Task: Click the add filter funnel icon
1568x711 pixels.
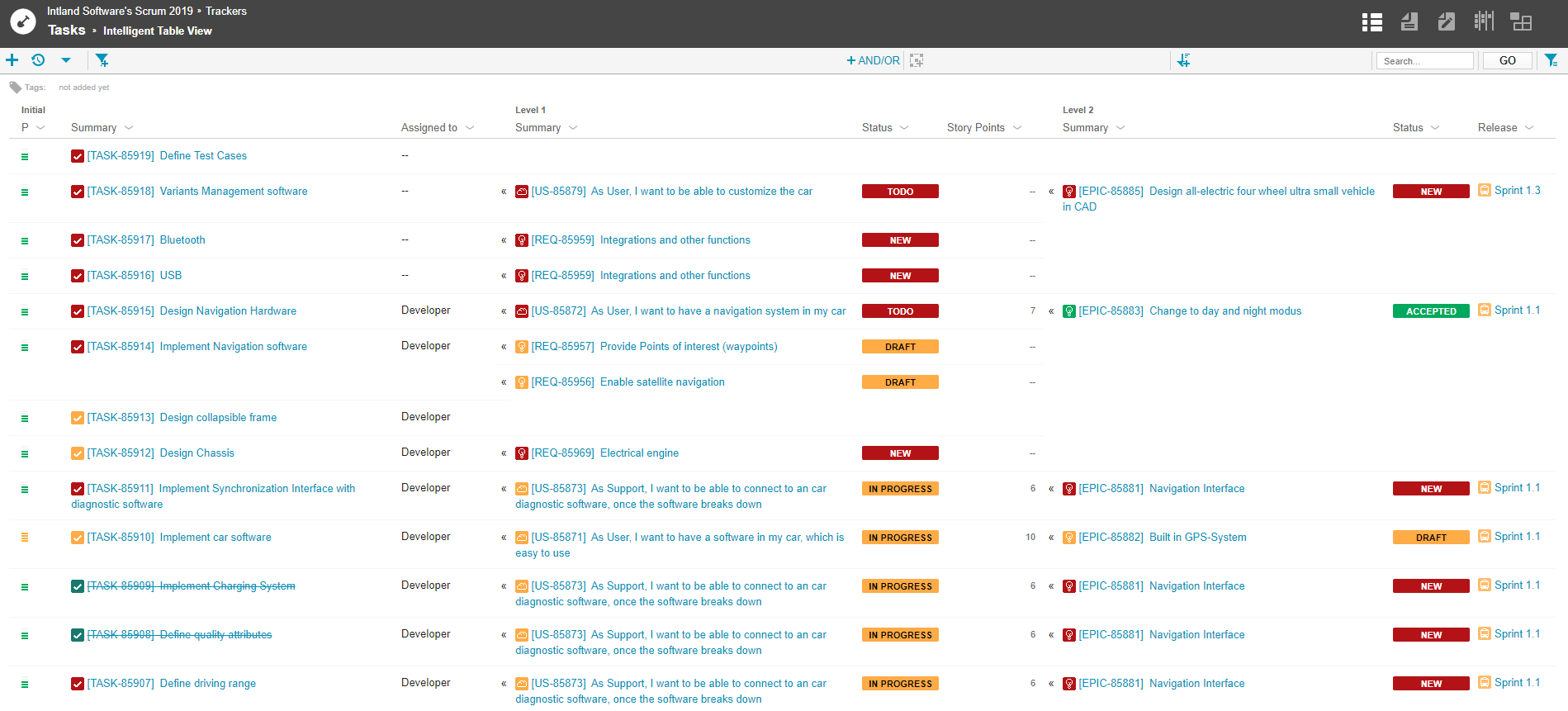Action: 102,60
